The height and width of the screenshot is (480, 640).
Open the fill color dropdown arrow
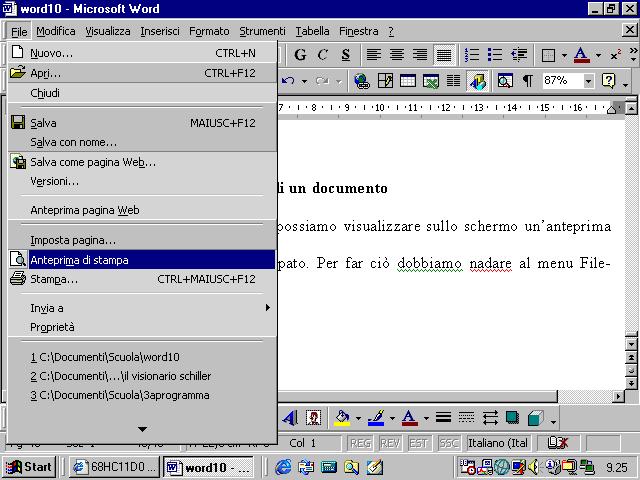[358, 418]
